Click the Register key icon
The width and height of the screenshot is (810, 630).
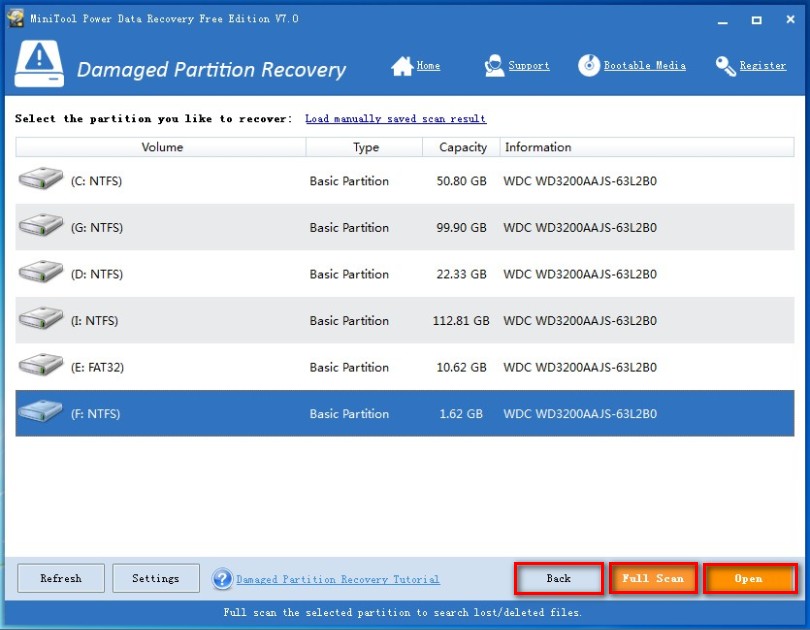click(726, 66)
